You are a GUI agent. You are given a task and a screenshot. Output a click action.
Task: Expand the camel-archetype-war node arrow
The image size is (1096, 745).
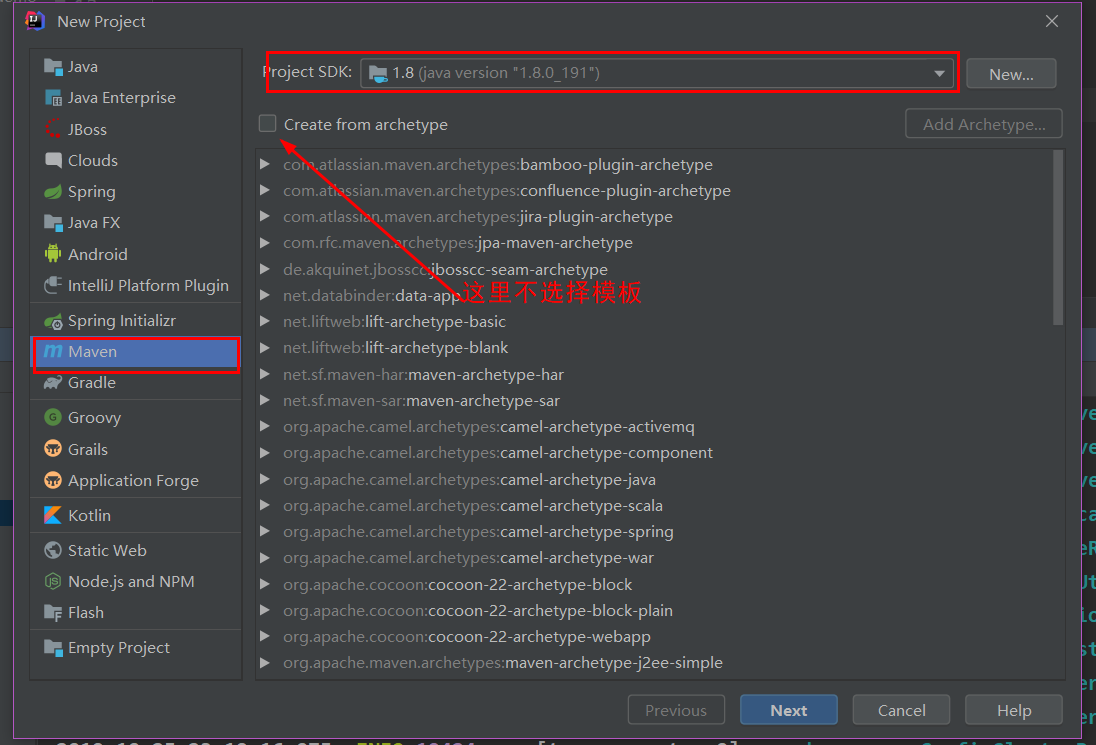pos(265,558)
